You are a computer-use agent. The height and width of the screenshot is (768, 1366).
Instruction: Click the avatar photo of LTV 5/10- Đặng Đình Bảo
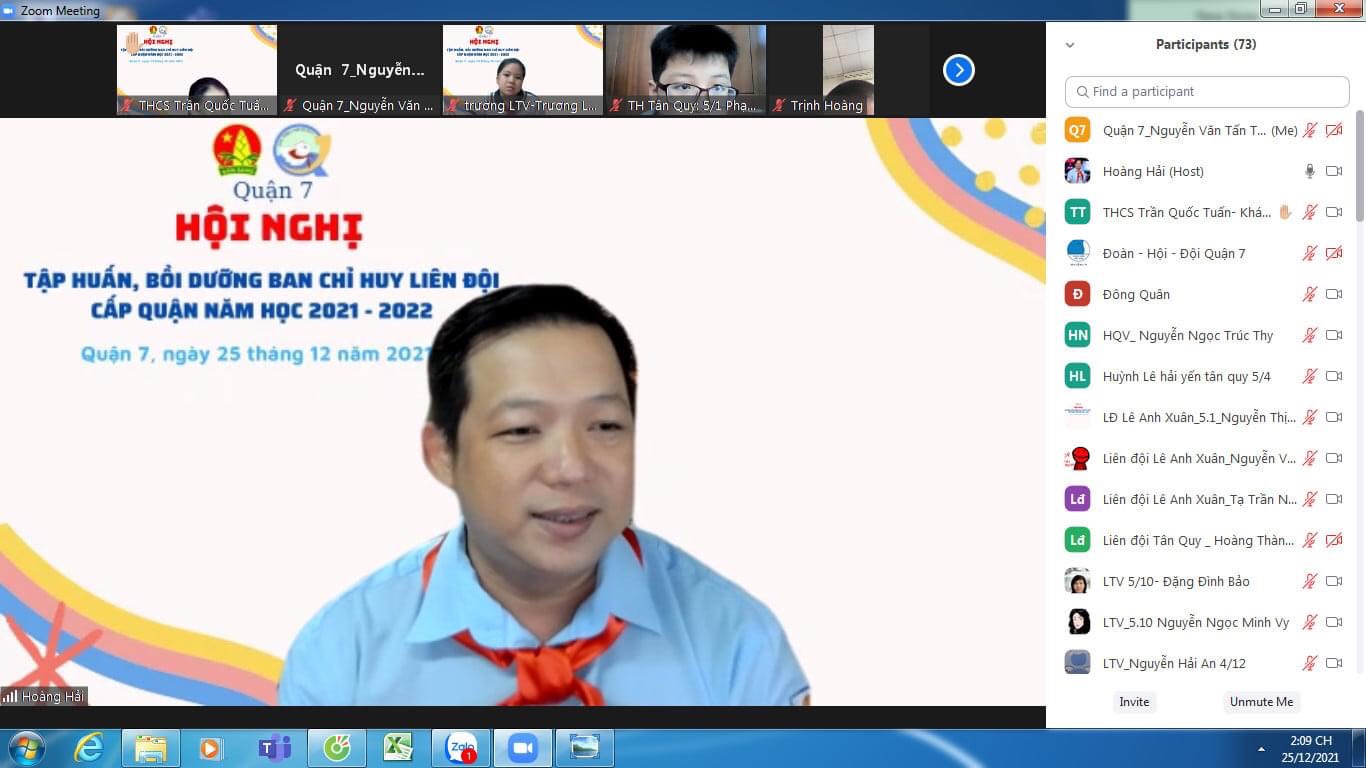(1077, 581)
